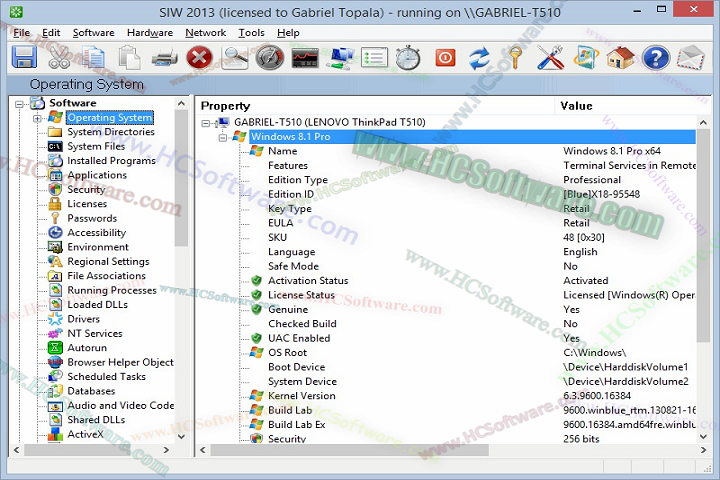This screenshot has width=720, height=480.
Task: Click the house Home toolbar icon
Action: (620, 58)
